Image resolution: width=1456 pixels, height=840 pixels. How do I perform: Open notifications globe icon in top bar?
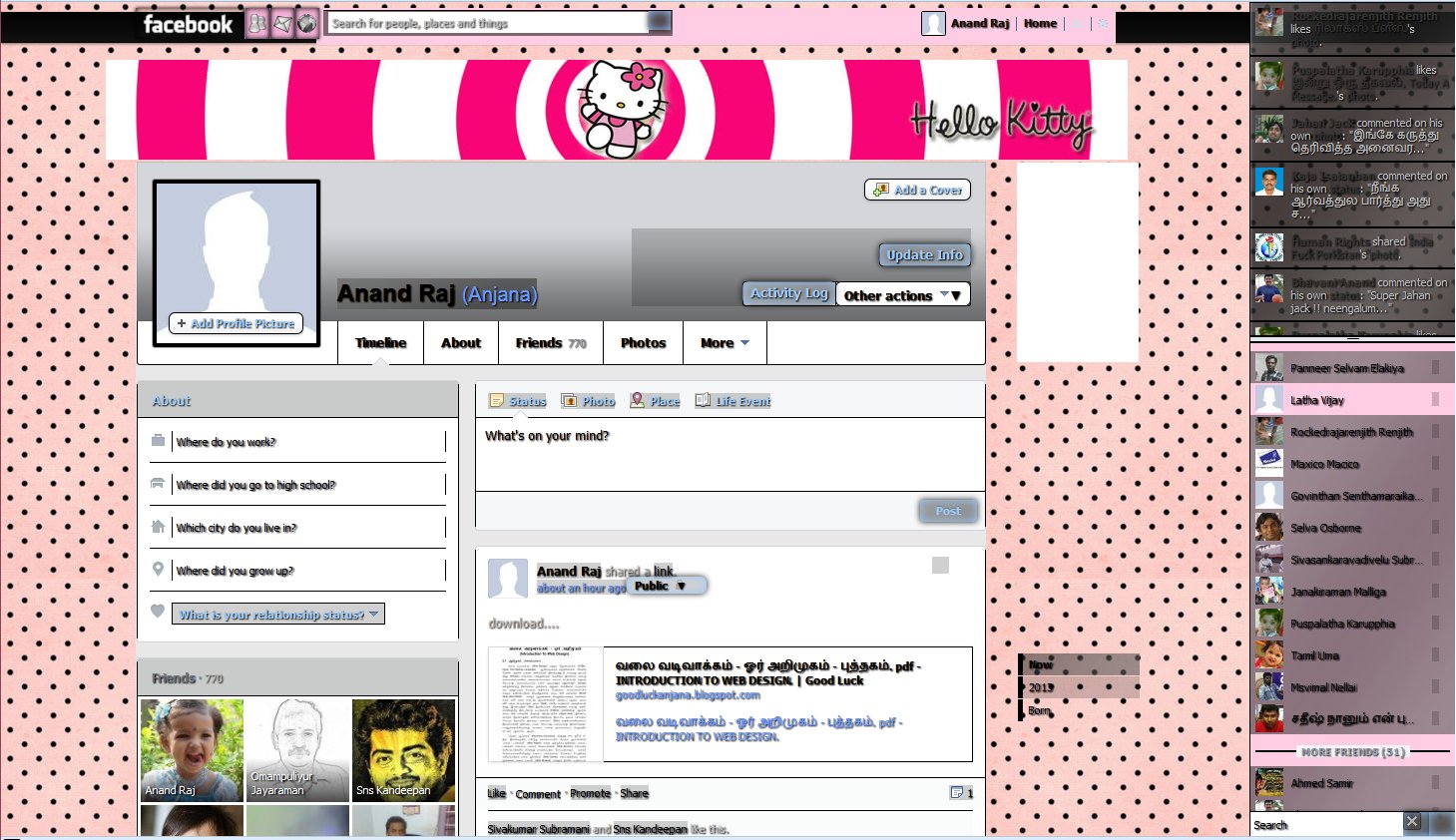coord(307,24)
